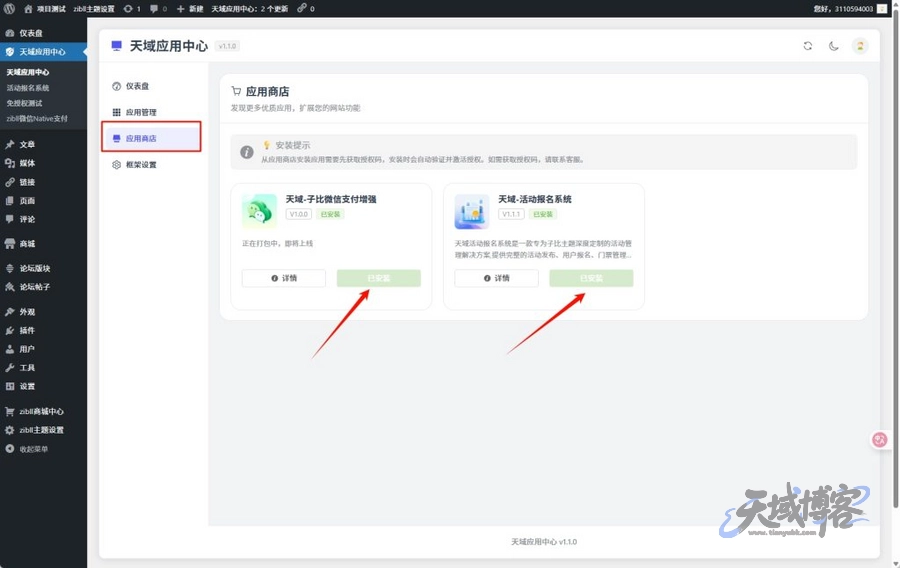The height and width of the screenshot is (568, 900).
Task: Select 天域应用中心 in WordPress sidebar
Action: pos(43,52)
